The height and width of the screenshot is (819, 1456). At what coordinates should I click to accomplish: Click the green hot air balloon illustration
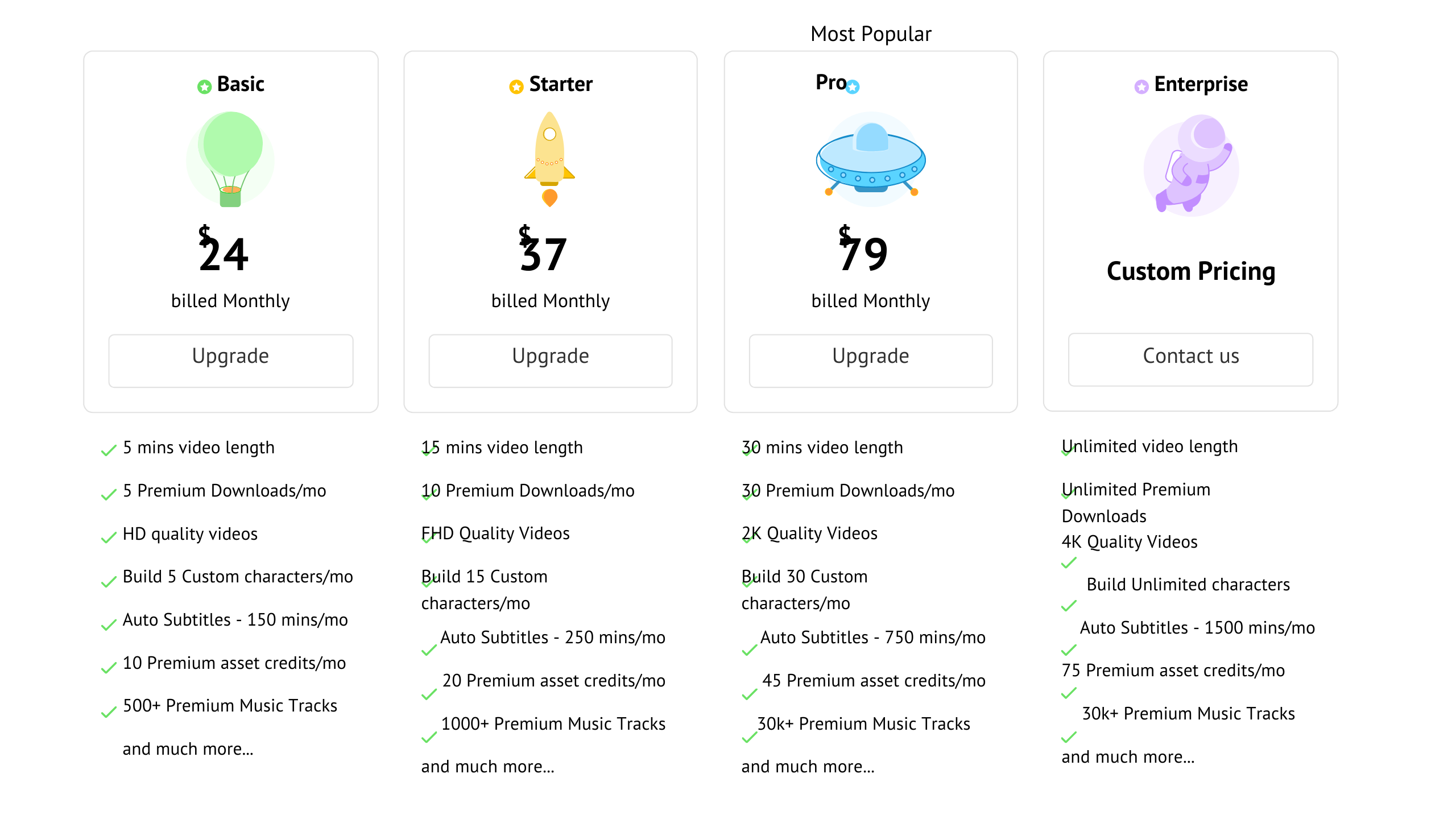pos(230,159)
